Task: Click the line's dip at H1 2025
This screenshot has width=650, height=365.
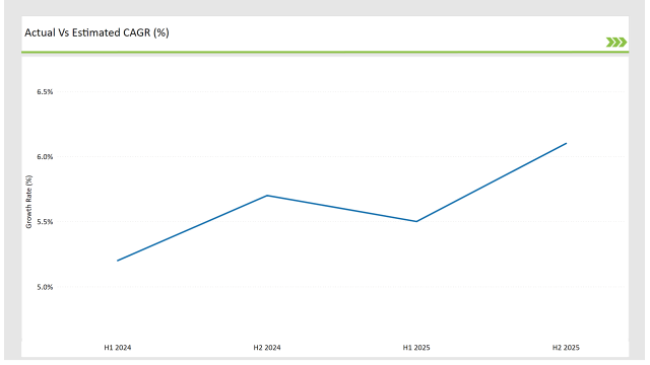Action: 416,221
